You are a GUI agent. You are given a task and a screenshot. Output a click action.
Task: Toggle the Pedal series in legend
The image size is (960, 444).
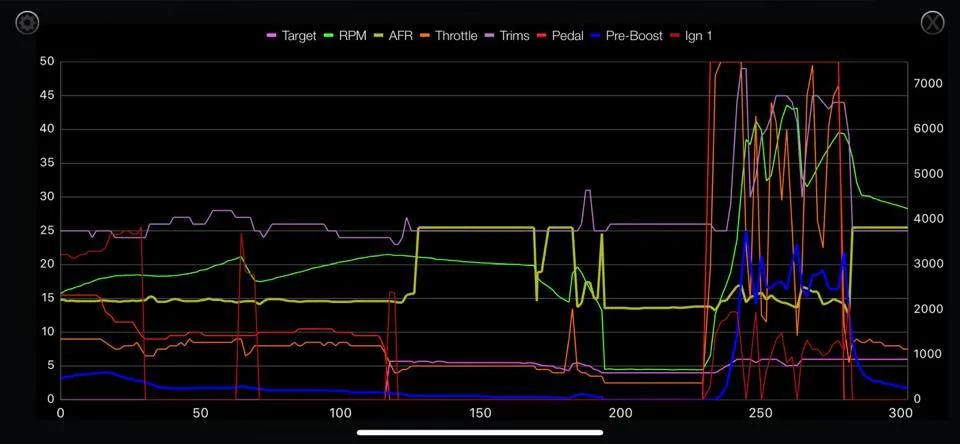(x=560, y=36)
